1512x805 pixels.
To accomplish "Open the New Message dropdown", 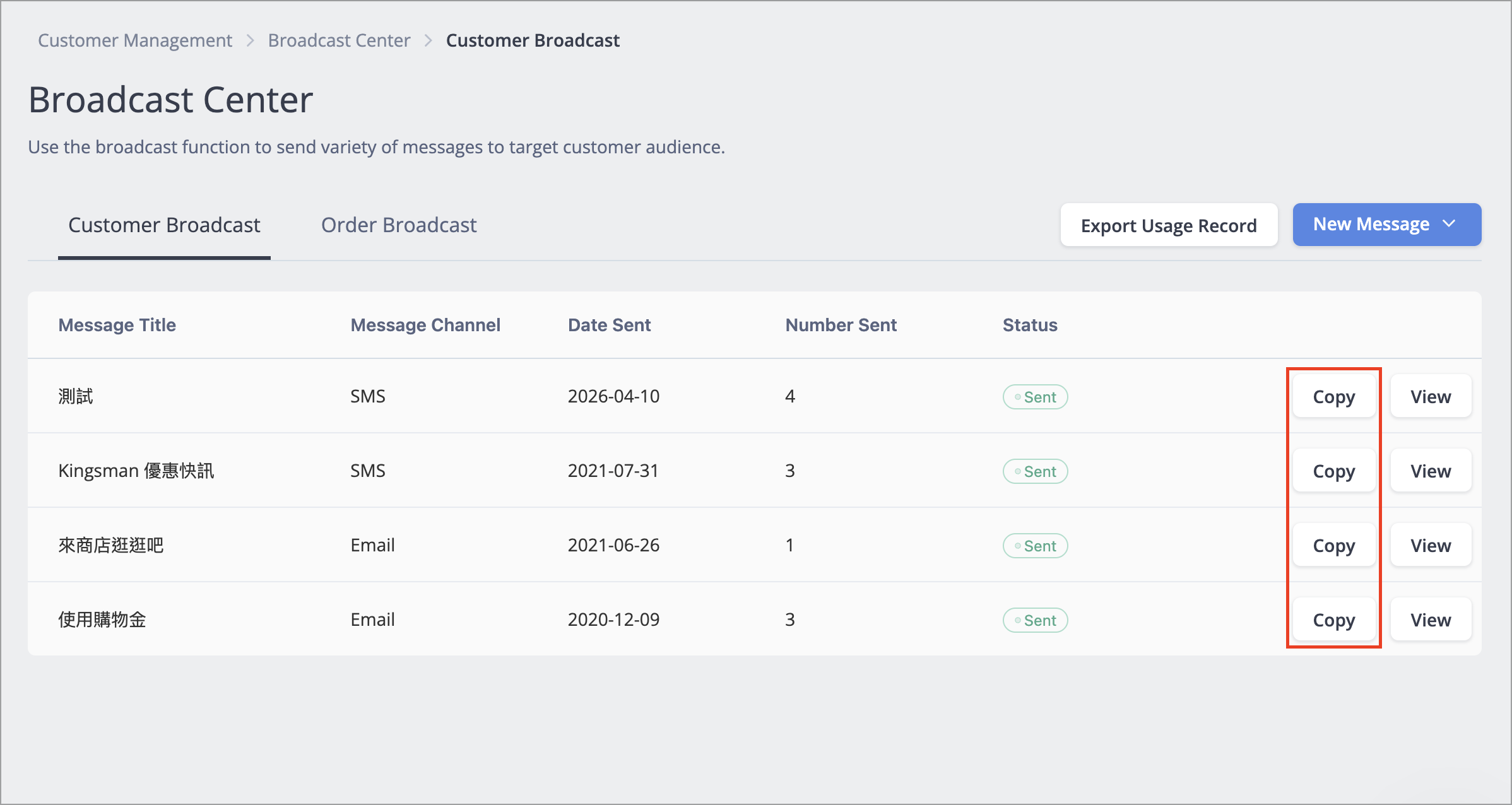I will 1386,225.
